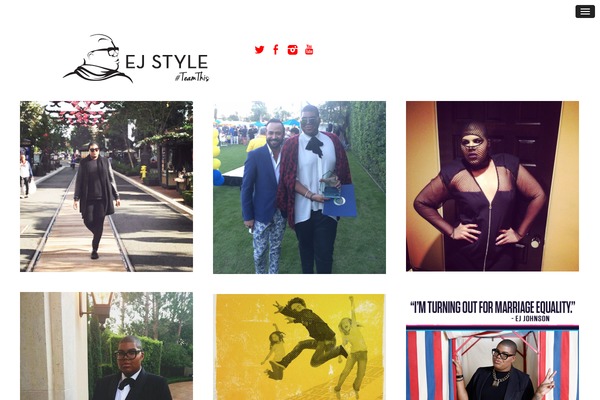Open the Facebook page icon
Image resolution: width=600 pixels, height=400 pixels.
pyautogui.click(x=276, y=50)
